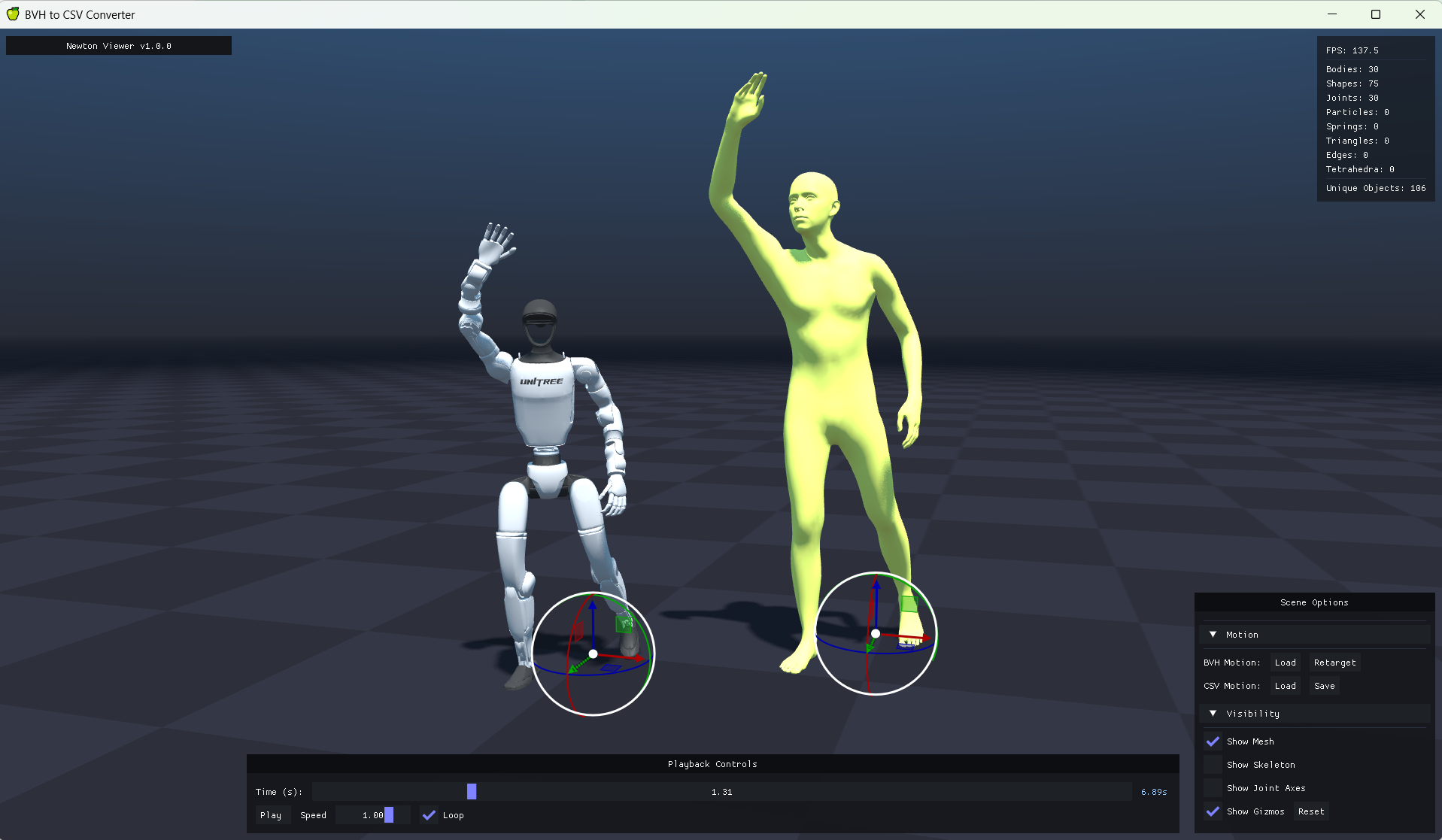The image size is (1442, 840).
Task: Click the blue vertical axis arrow on robot gizmo
Action: coord(593,624)
